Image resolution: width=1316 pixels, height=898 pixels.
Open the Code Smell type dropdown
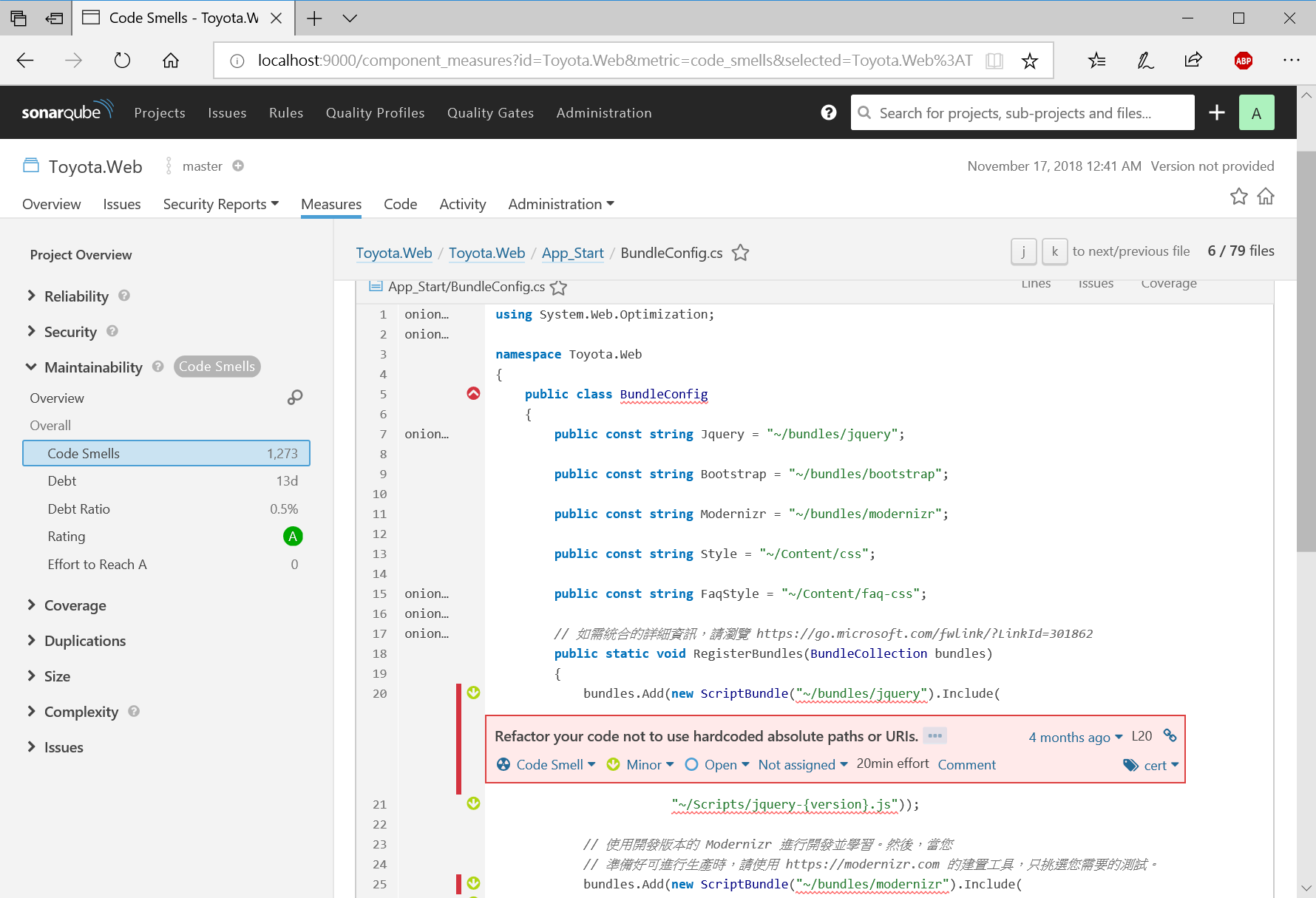pos(546,764)
